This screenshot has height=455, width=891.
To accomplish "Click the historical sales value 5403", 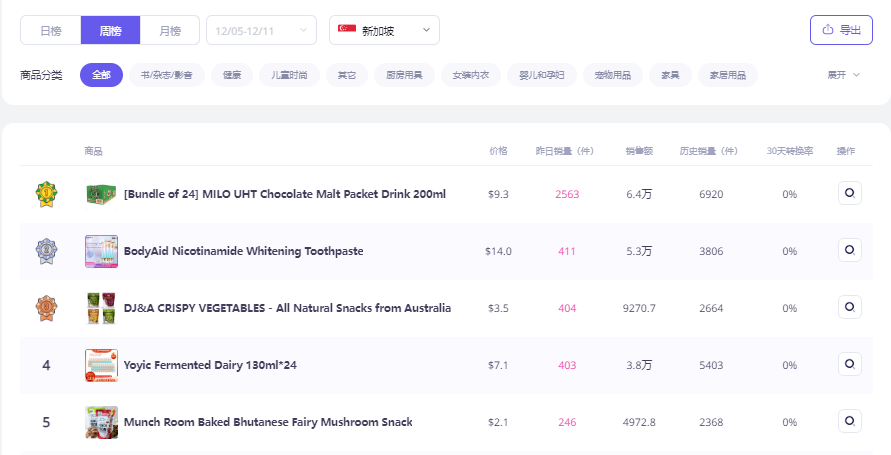I will coord(711,365).
